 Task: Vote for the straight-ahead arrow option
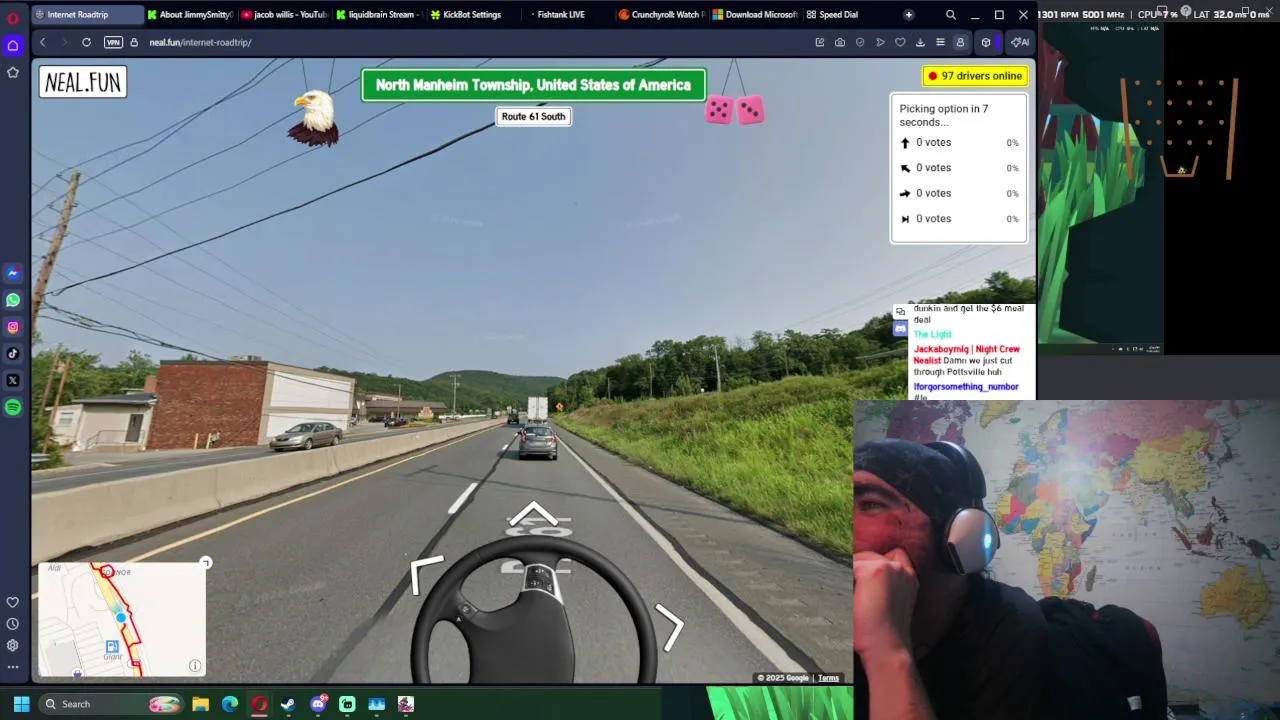pos(959,142)
